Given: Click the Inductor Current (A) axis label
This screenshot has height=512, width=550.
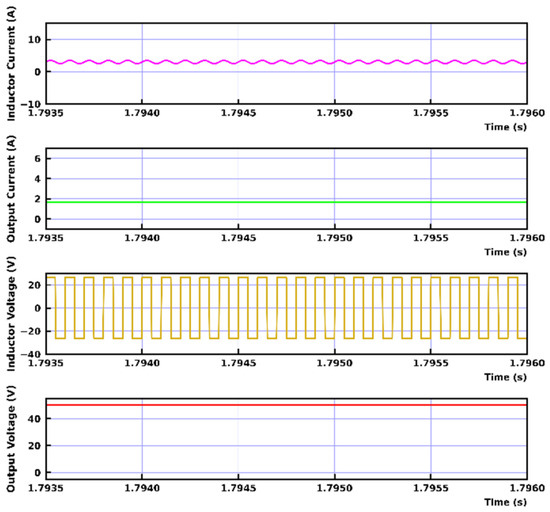Looking at the screenshot, I should [x=11, y=64].
